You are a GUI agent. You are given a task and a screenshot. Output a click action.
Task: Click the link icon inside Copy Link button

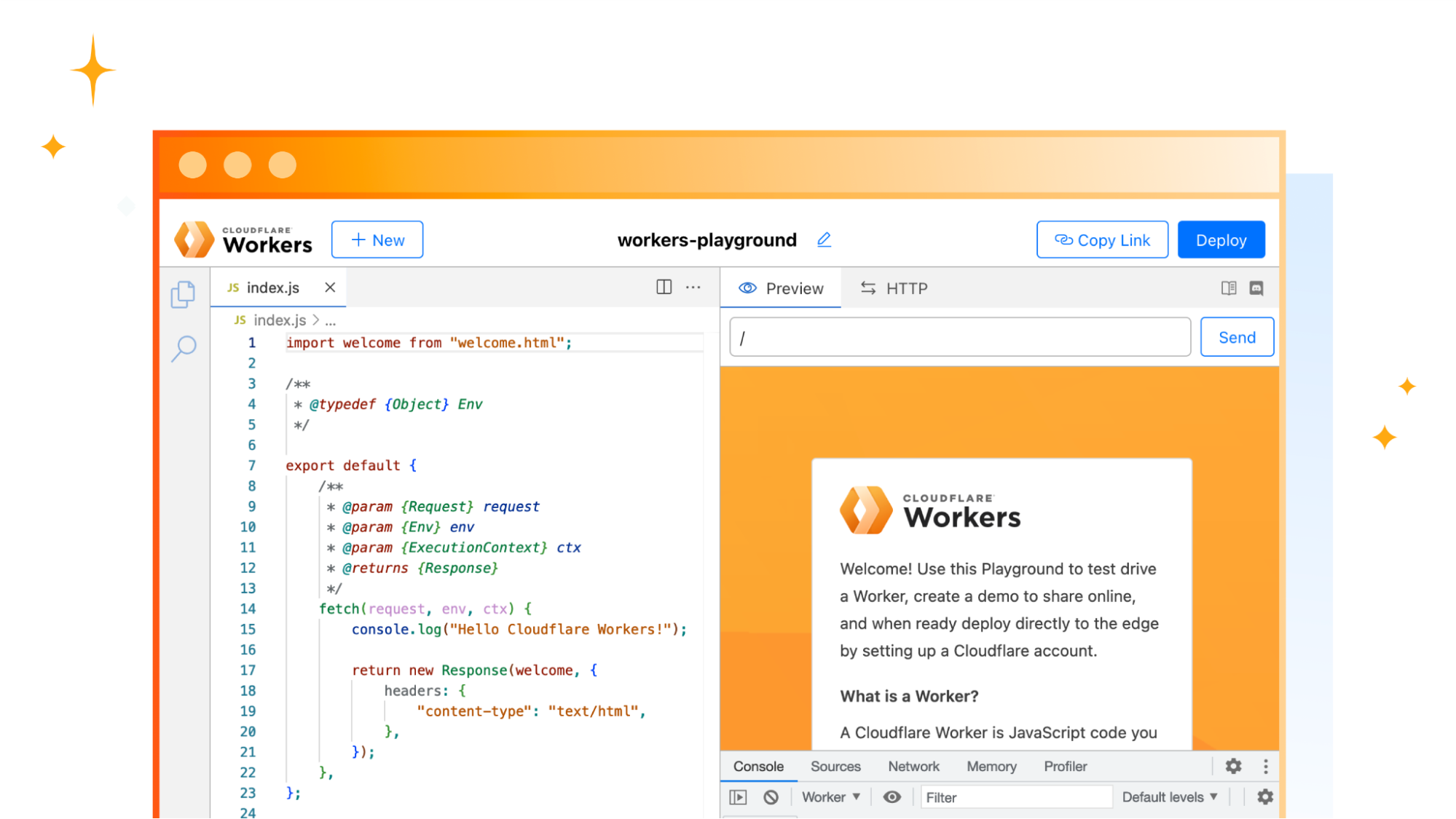pos(1062,239)
